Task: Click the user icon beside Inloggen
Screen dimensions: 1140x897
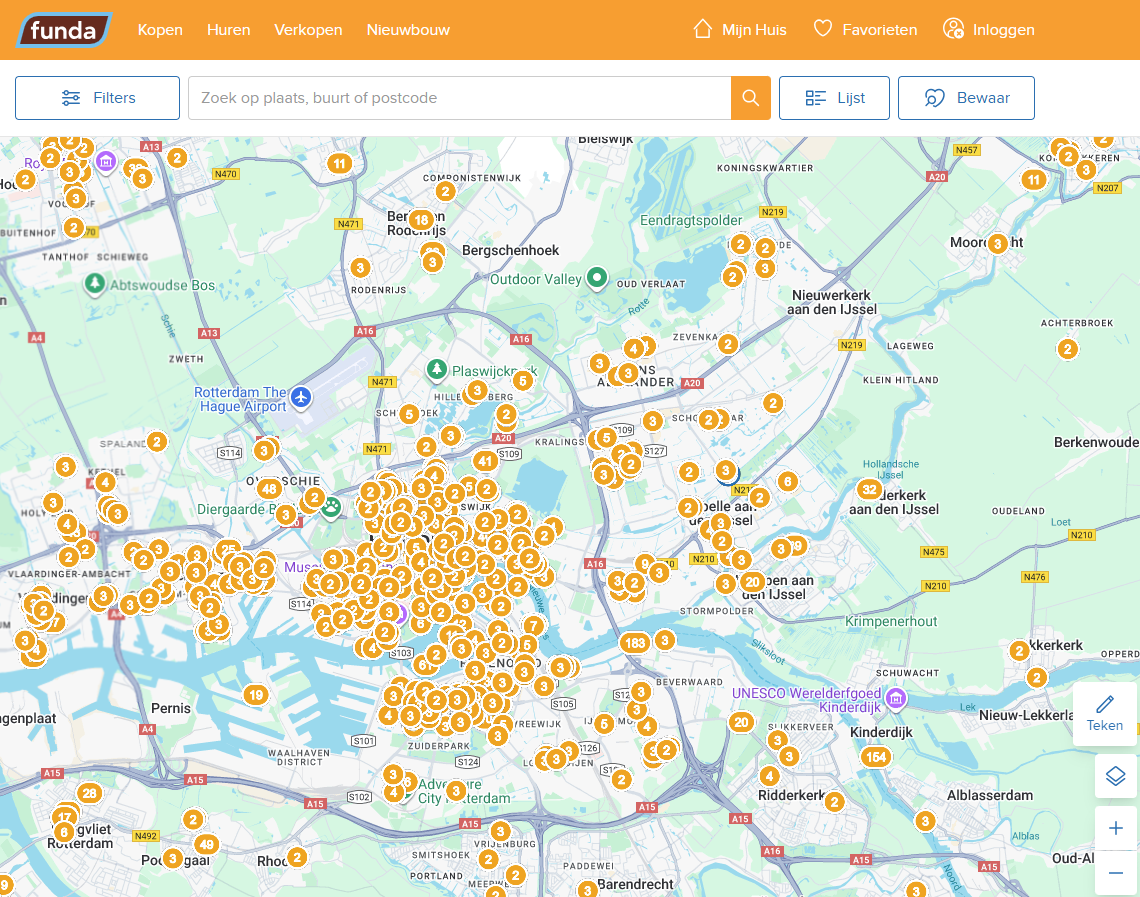Action: pos(953,29)
